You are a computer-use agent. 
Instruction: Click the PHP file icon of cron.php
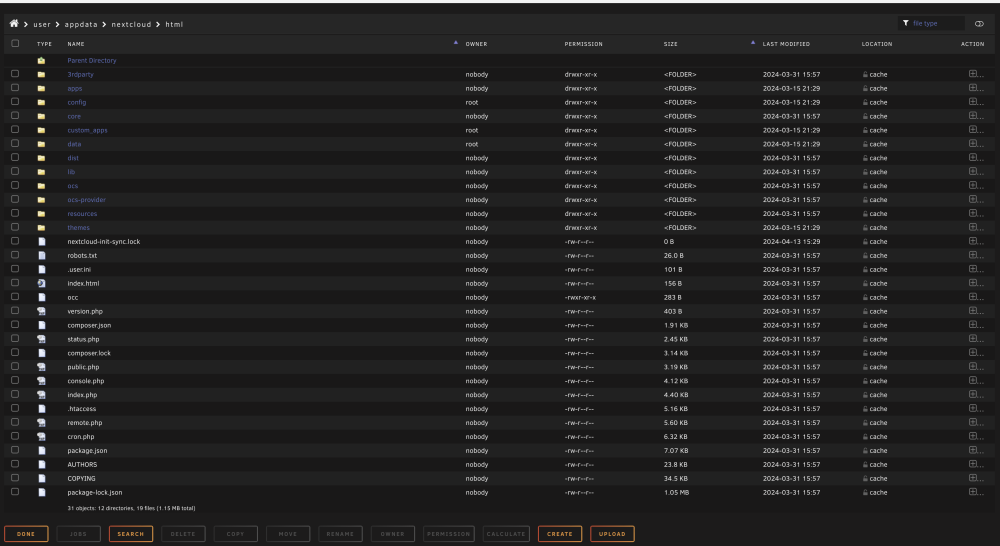[41, 436]
